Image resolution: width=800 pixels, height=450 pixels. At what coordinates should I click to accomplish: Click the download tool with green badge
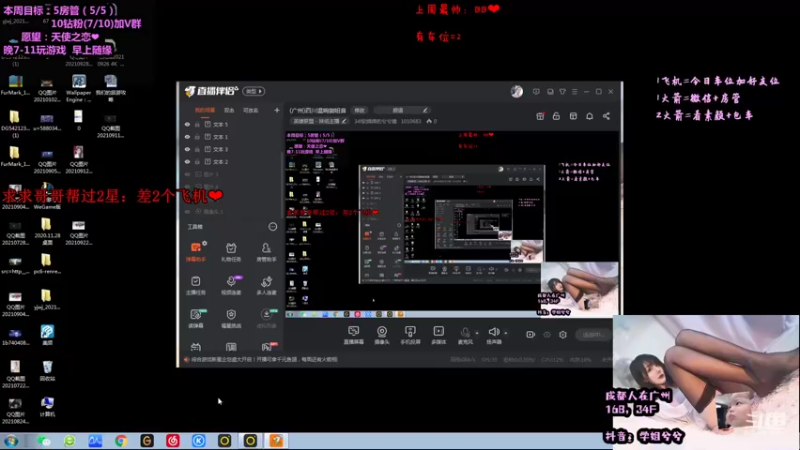point(266,318)
